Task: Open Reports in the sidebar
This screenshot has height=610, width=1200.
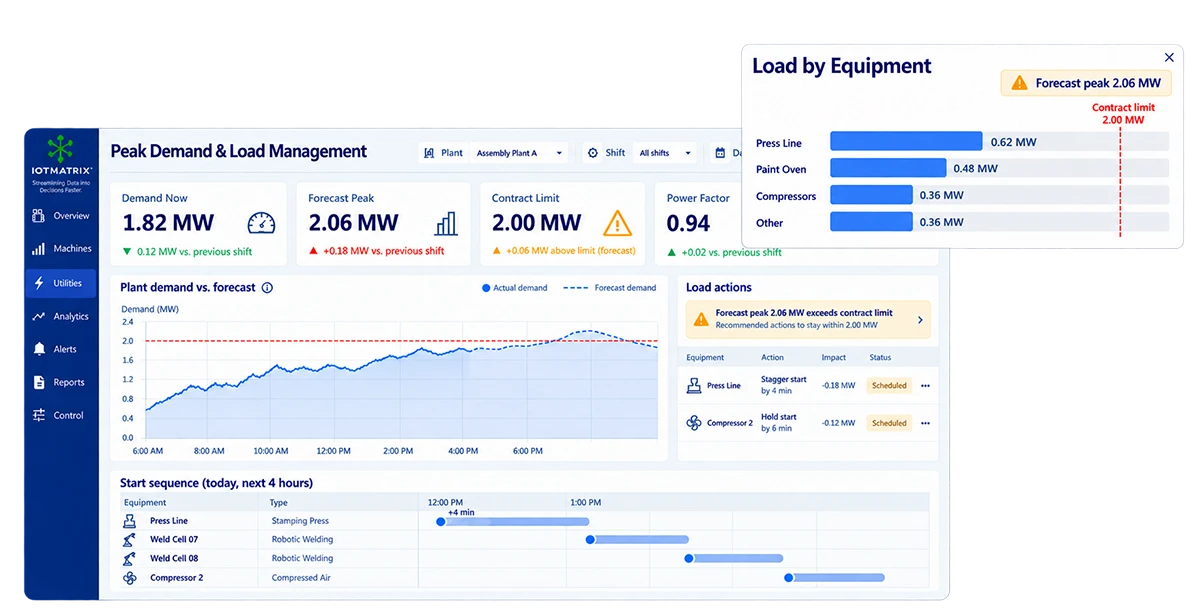Action: click(x=61, y=383)
